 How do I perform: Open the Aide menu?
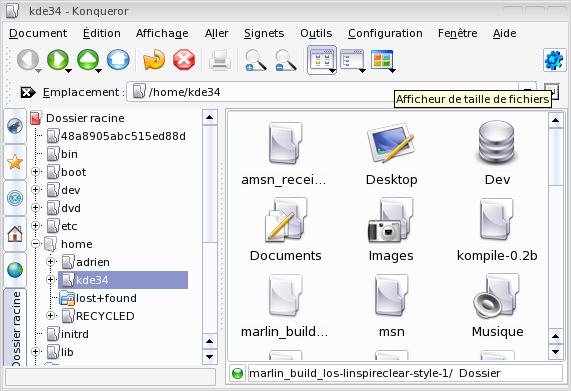tap(504, 33)
